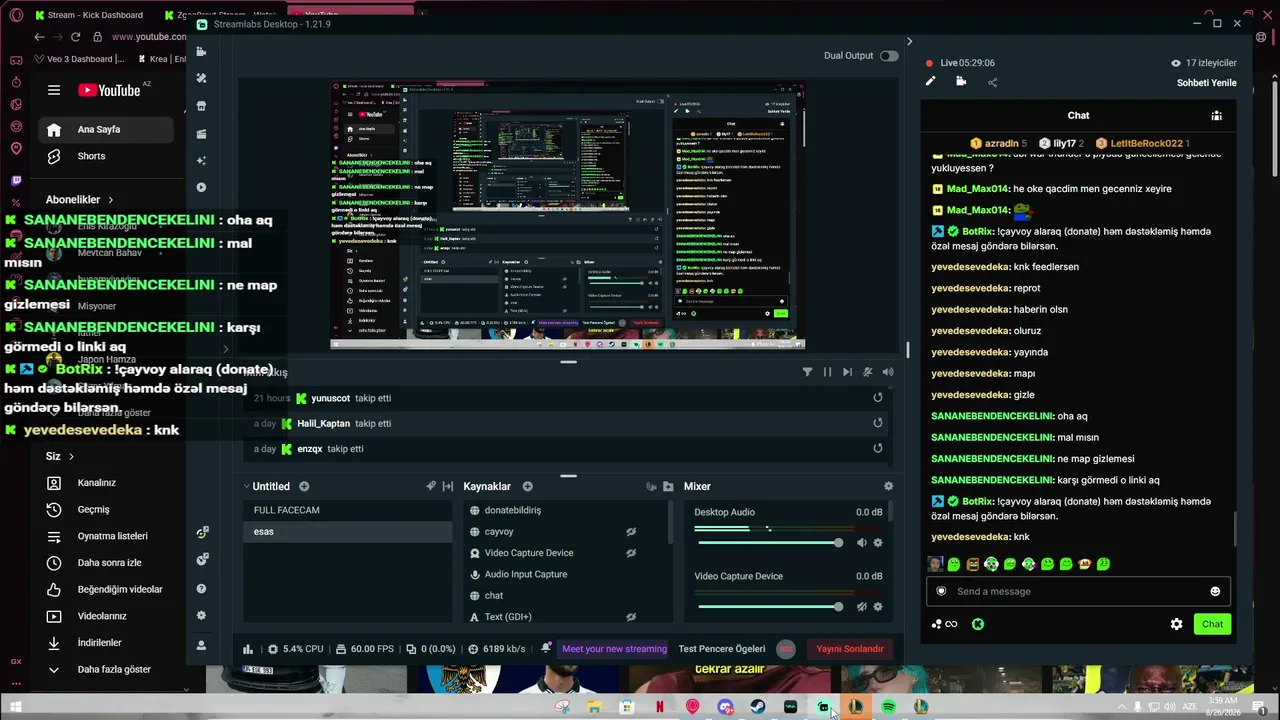Toggle visibility of Text (GDI+) source
Viewport: 1280px width, 720px height.
tap(631, 617)
